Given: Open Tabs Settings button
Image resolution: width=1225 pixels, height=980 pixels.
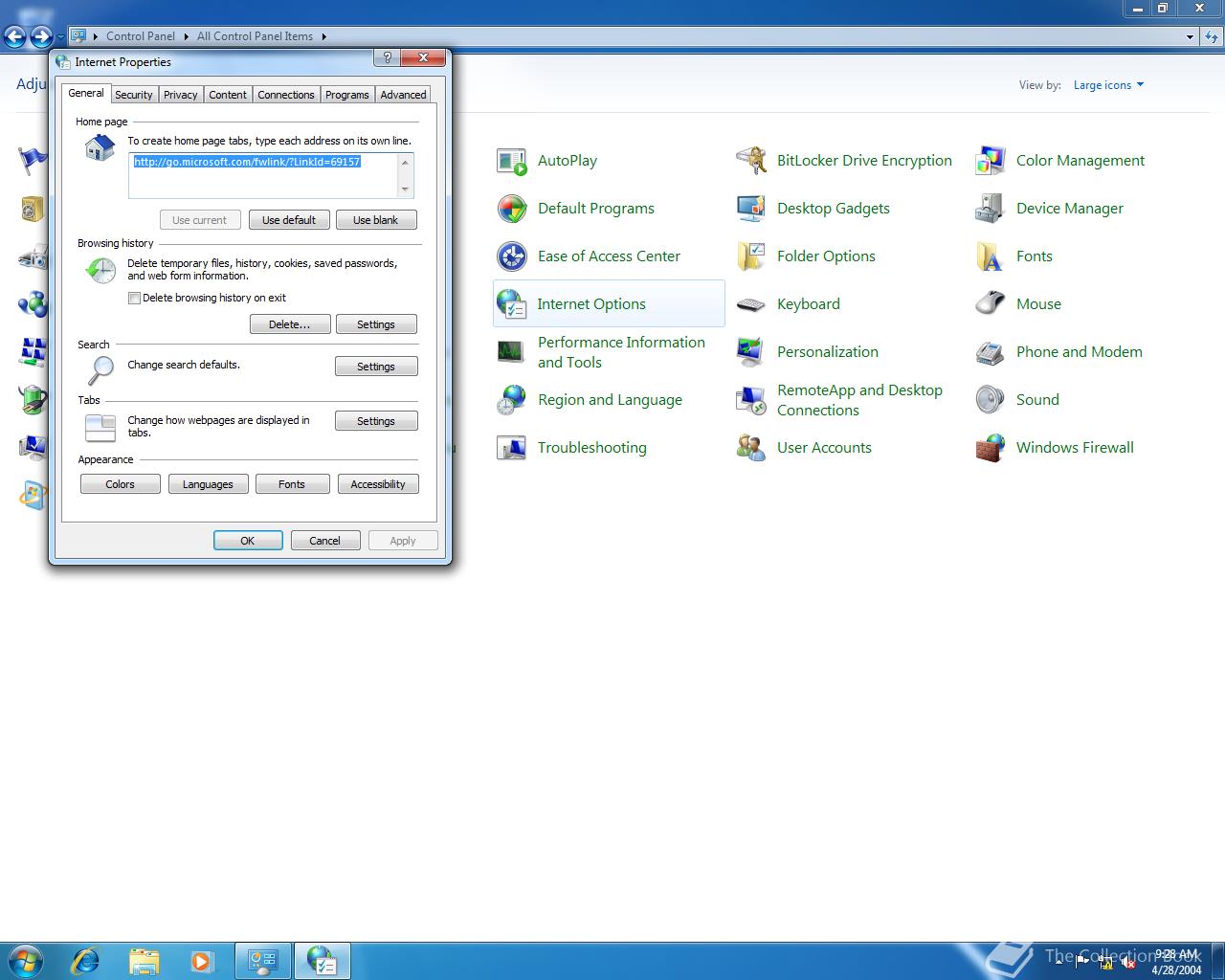Looking at the screenshot, I should click(376, 421).
